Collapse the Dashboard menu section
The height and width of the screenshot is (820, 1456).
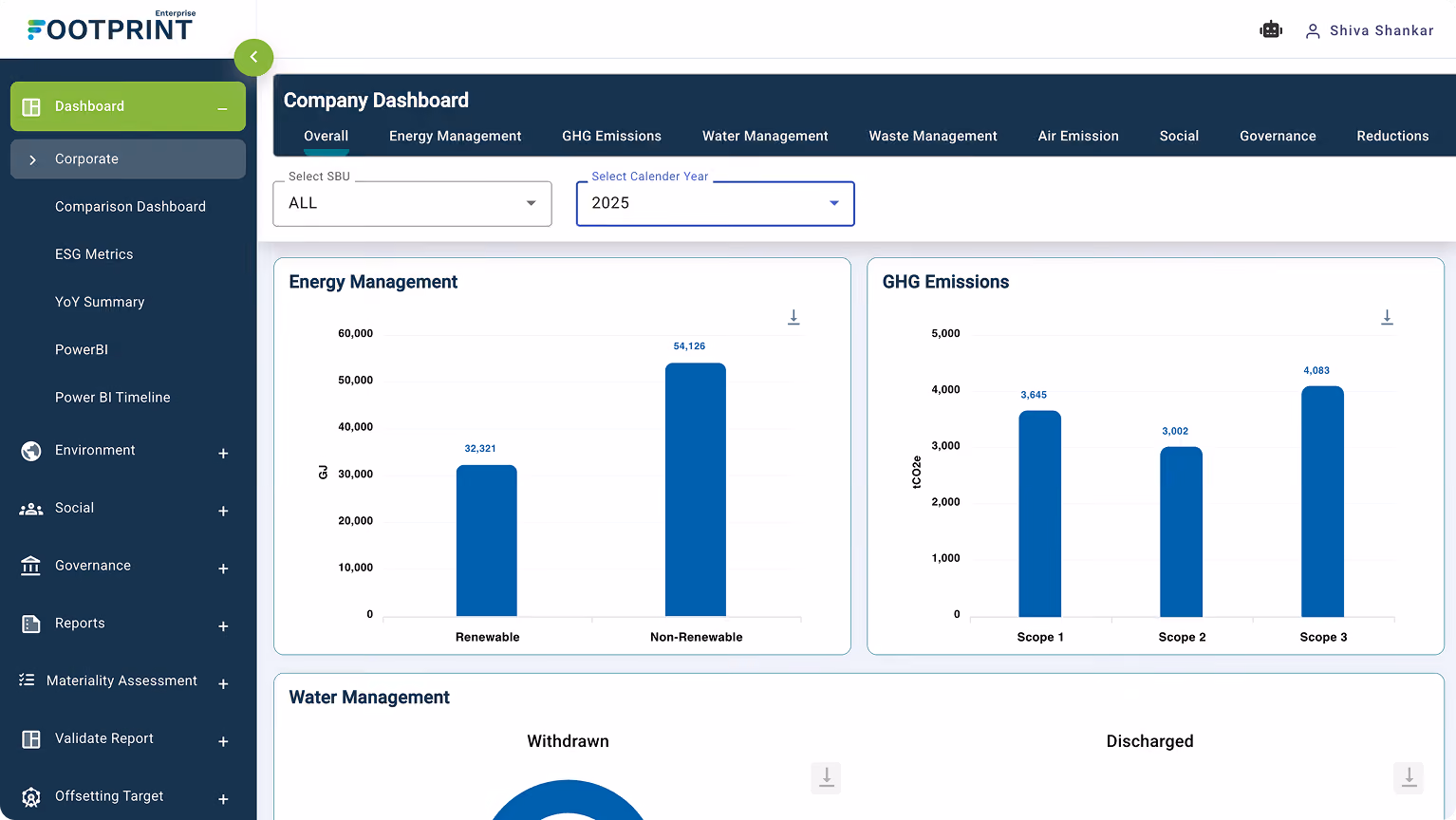tap(222, 108)
